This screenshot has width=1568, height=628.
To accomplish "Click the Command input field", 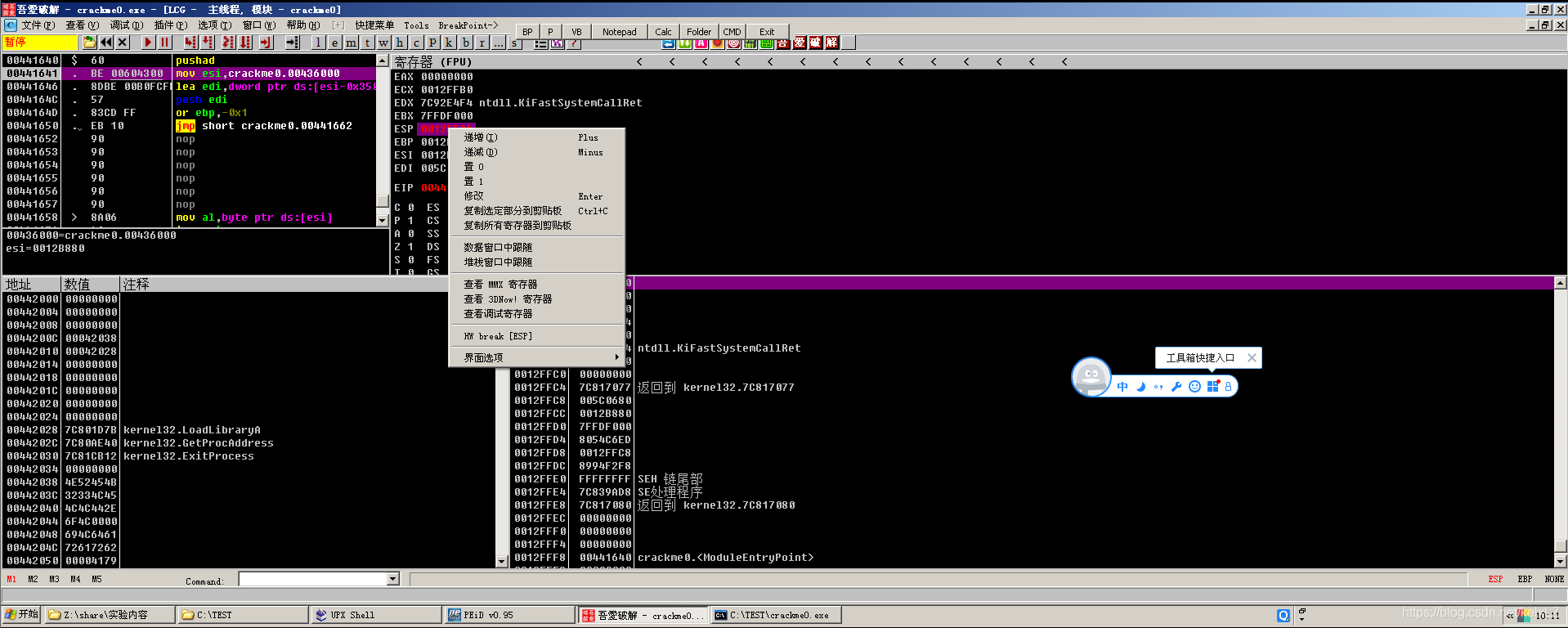I will [313, 579].
